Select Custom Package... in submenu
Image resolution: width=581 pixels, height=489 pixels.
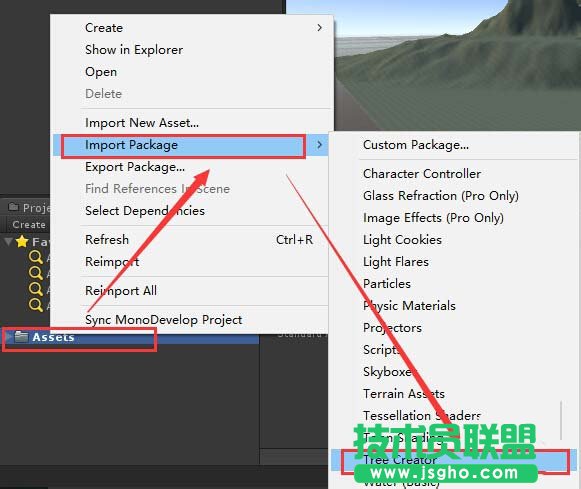454,145
